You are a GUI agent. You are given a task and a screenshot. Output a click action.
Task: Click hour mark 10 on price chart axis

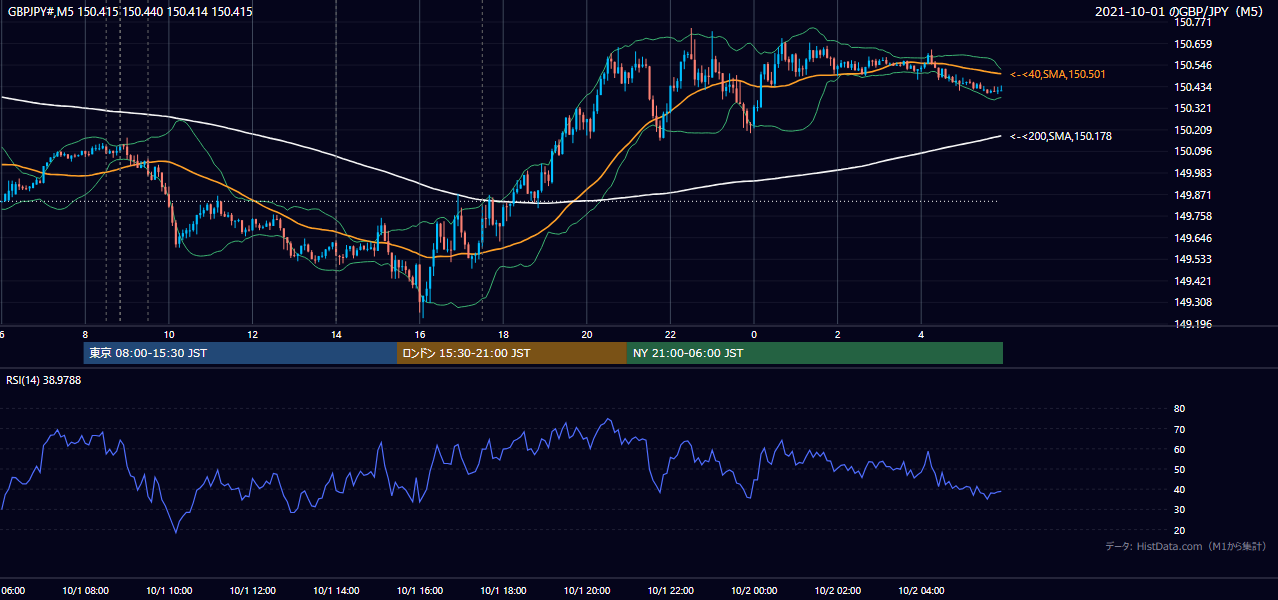[x=169, y=334]
